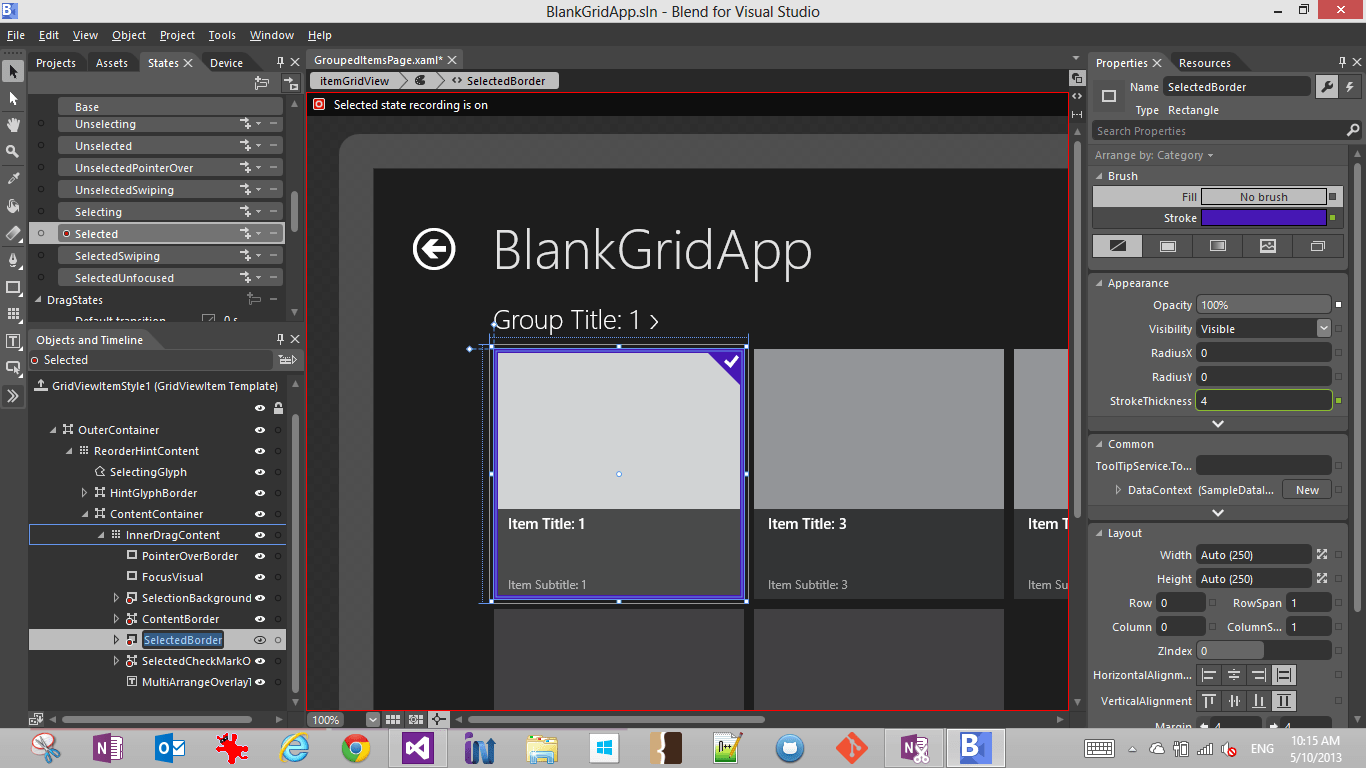Pick the Zoom magnifier tool

pyautogui.click(x=13, y=151)
